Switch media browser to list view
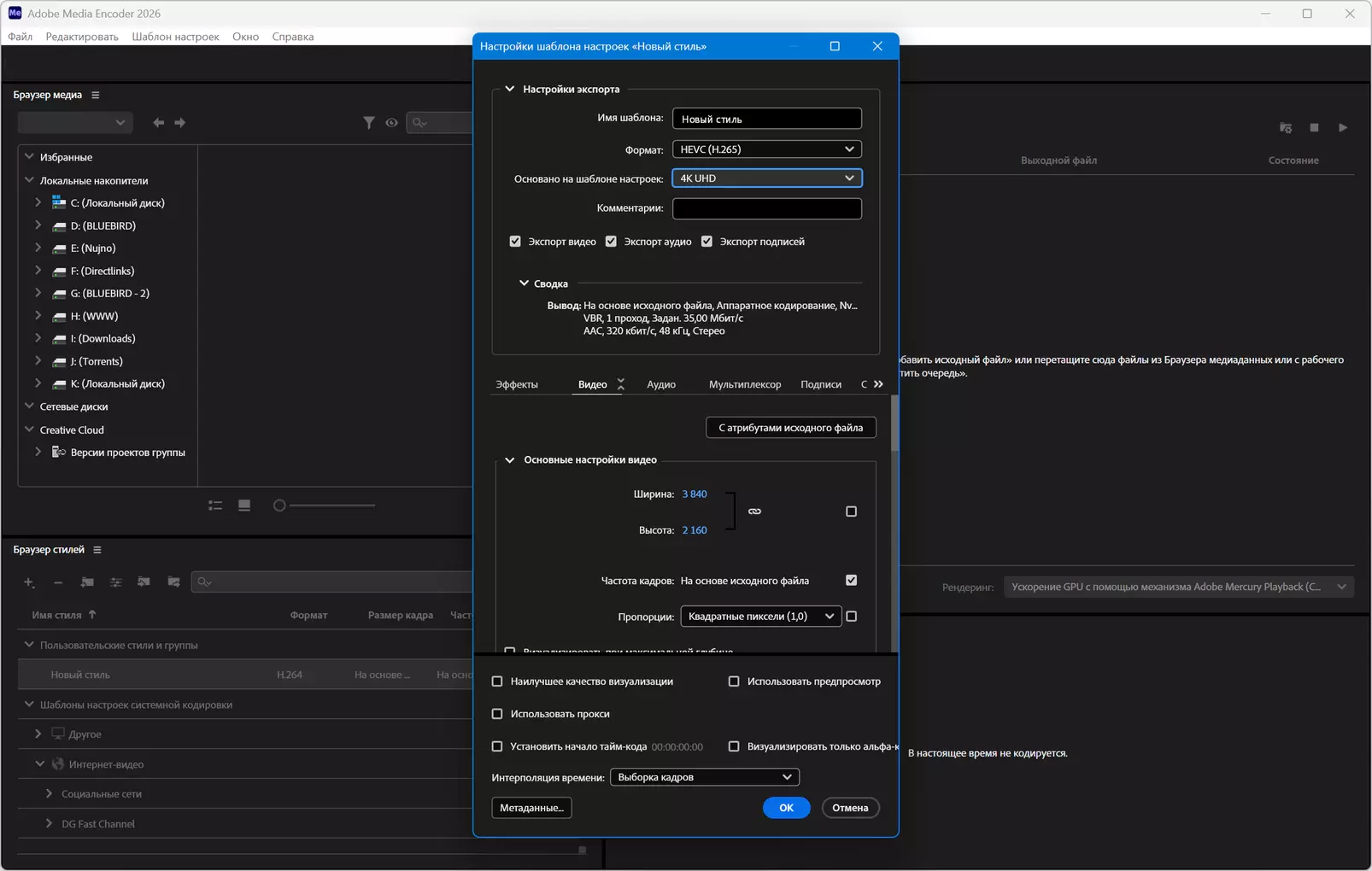The height and width of the screenshot is (871, 1372). (x=215, y=506)
